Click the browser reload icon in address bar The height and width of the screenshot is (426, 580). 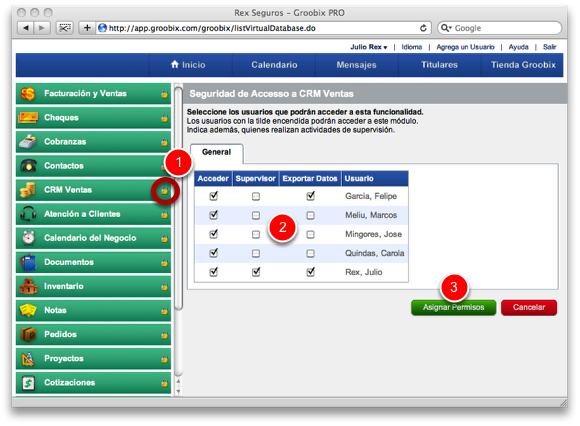click(x=423, y=28)
